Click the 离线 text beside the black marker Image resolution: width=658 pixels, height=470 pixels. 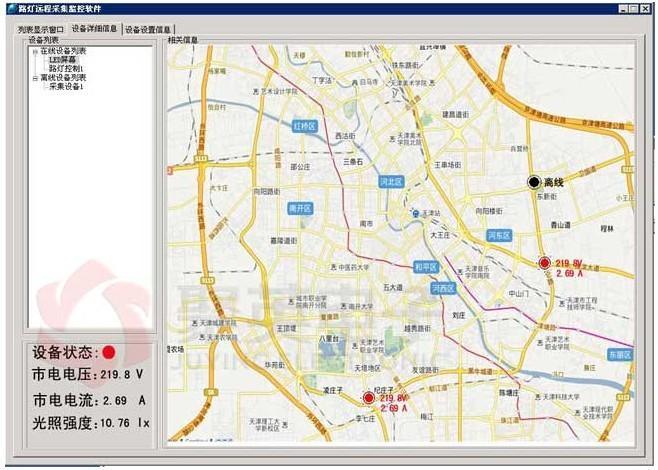coord(554,183)
